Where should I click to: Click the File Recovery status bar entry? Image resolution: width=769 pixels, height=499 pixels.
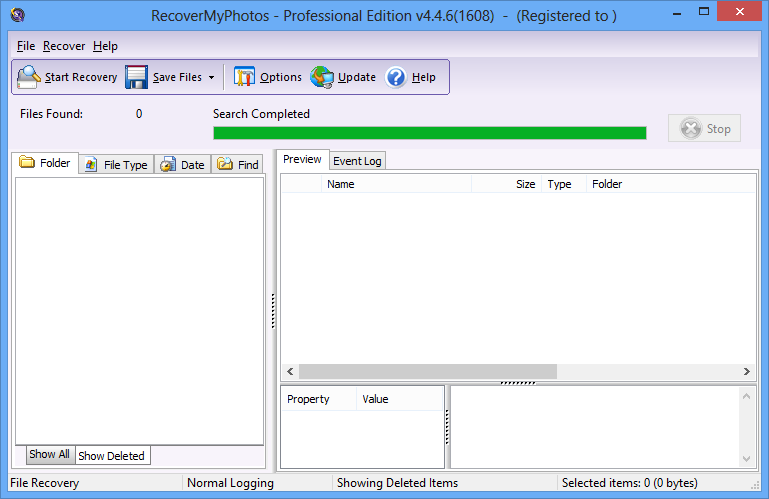[x=45, y=483]
